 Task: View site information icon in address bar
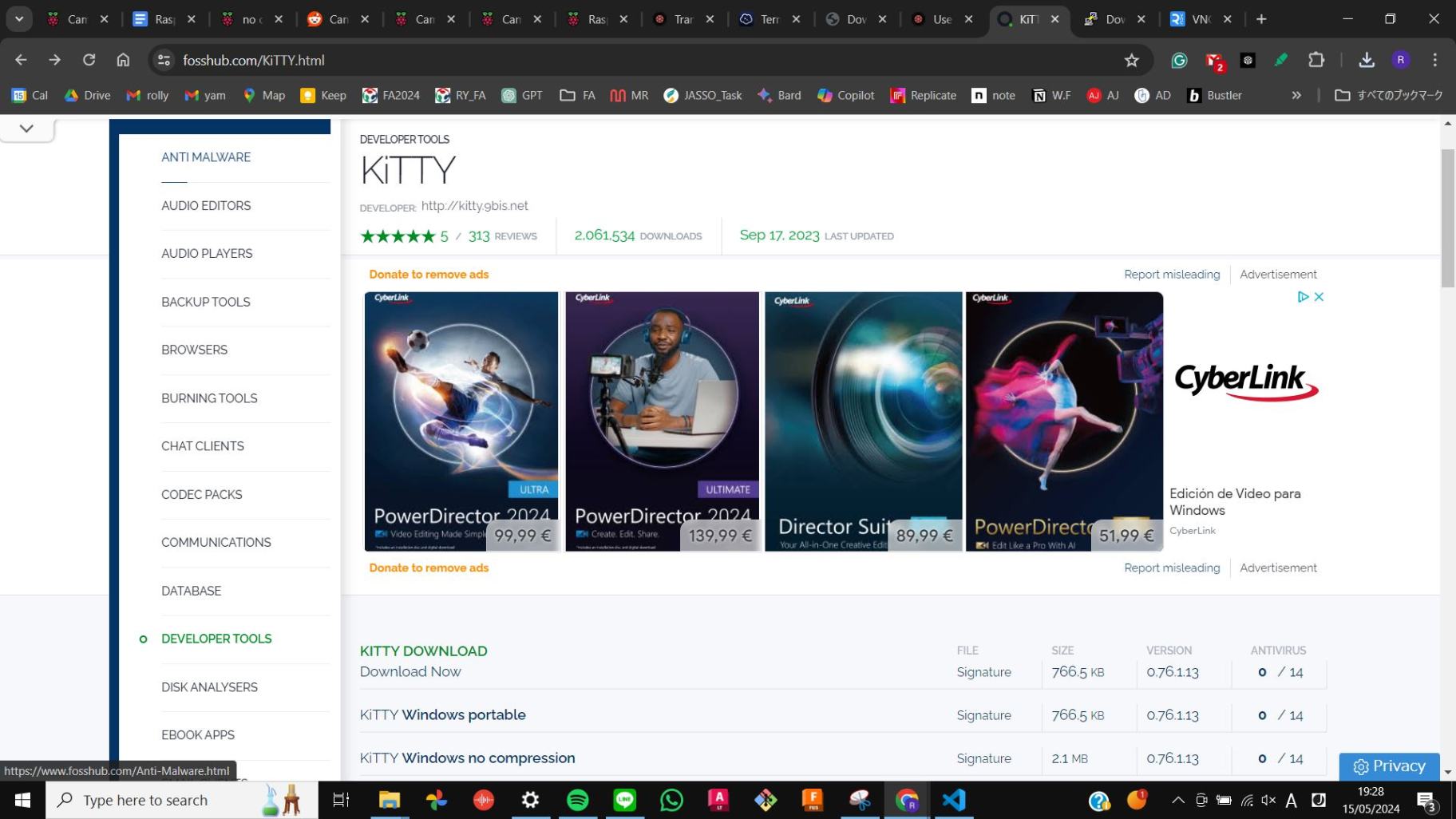(x=164, y=60)
